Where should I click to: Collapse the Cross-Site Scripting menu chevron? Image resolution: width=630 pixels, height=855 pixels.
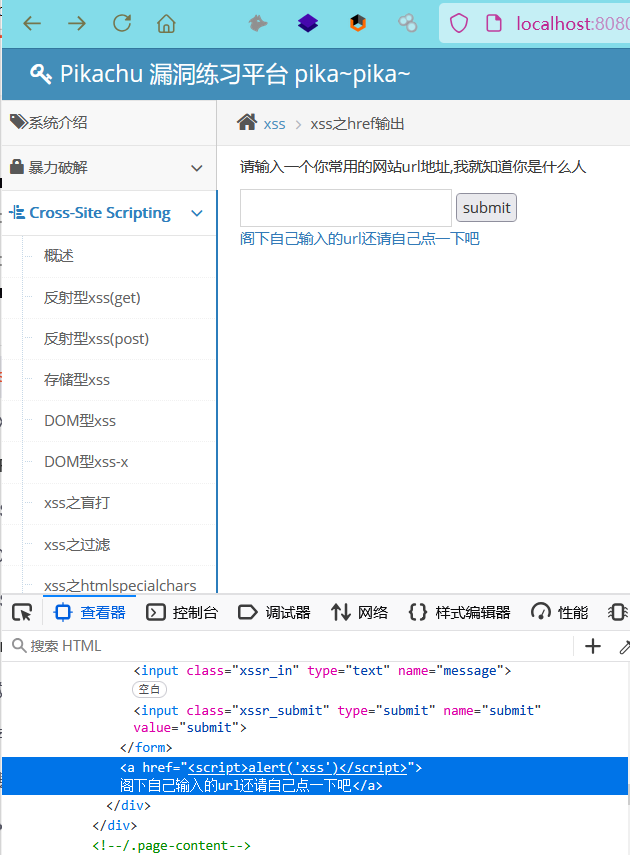197,213
